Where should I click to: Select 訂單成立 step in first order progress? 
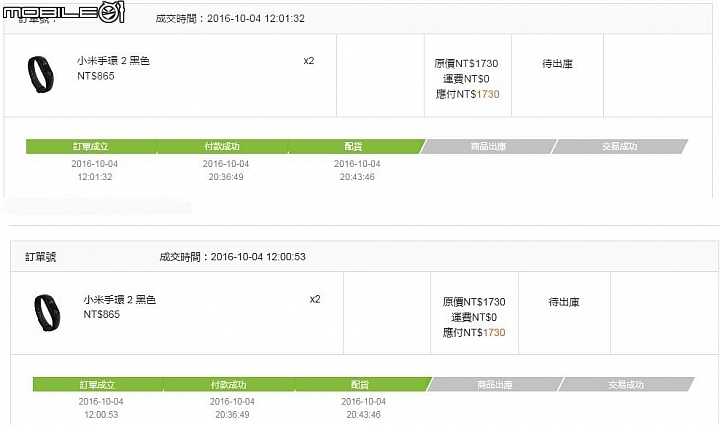click(91, 146)
